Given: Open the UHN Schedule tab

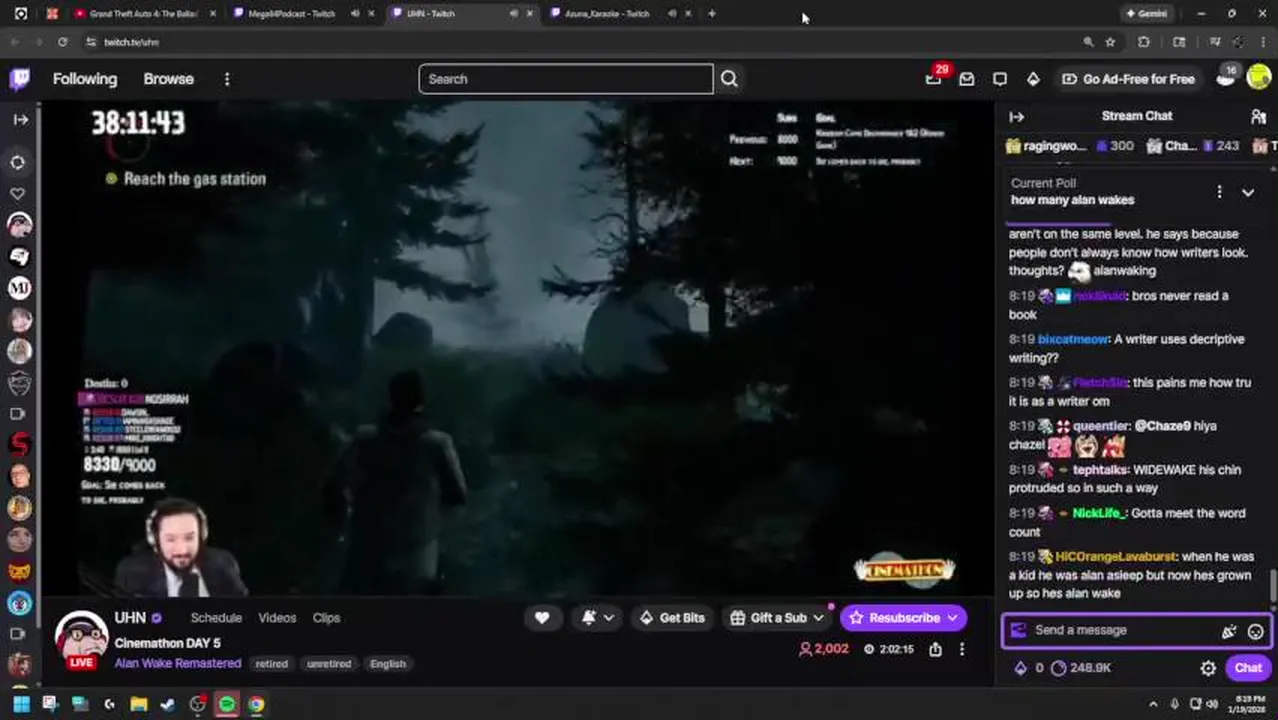Looking at the screenshot, I should (x=216, y=618).
